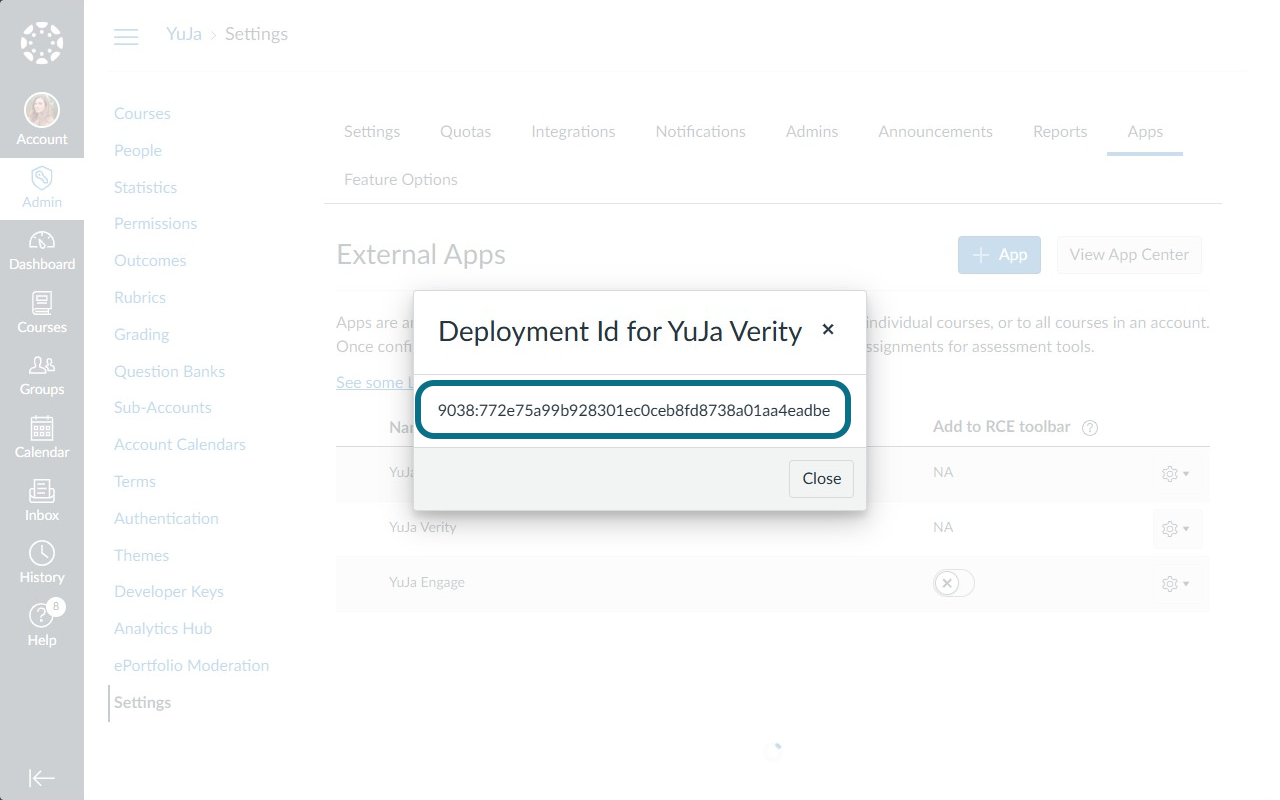The width and height of the screenshot is (1280, 800).
Task: Close the Deployment Id dialog with X
Action: tap(828, 329)
